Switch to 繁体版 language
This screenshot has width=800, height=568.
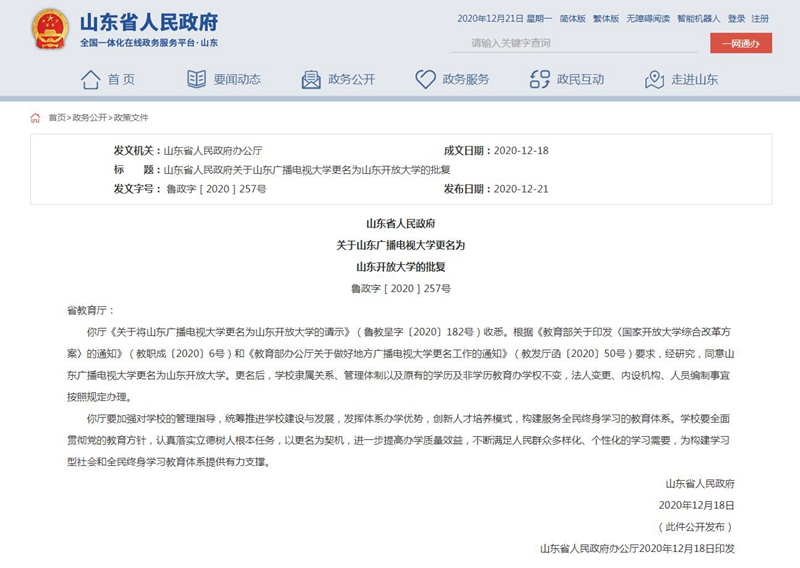(607, 19)
